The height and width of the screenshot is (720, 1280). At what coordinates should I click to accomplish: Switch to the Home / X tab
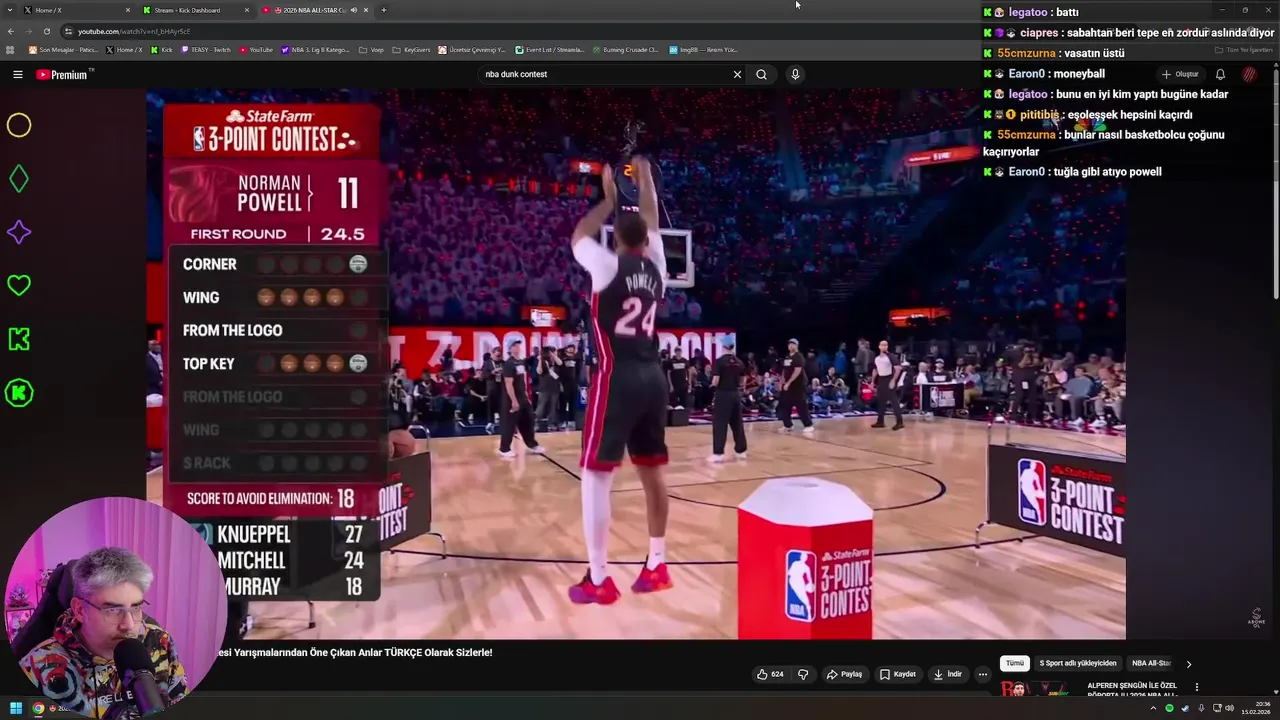(75, 10)
